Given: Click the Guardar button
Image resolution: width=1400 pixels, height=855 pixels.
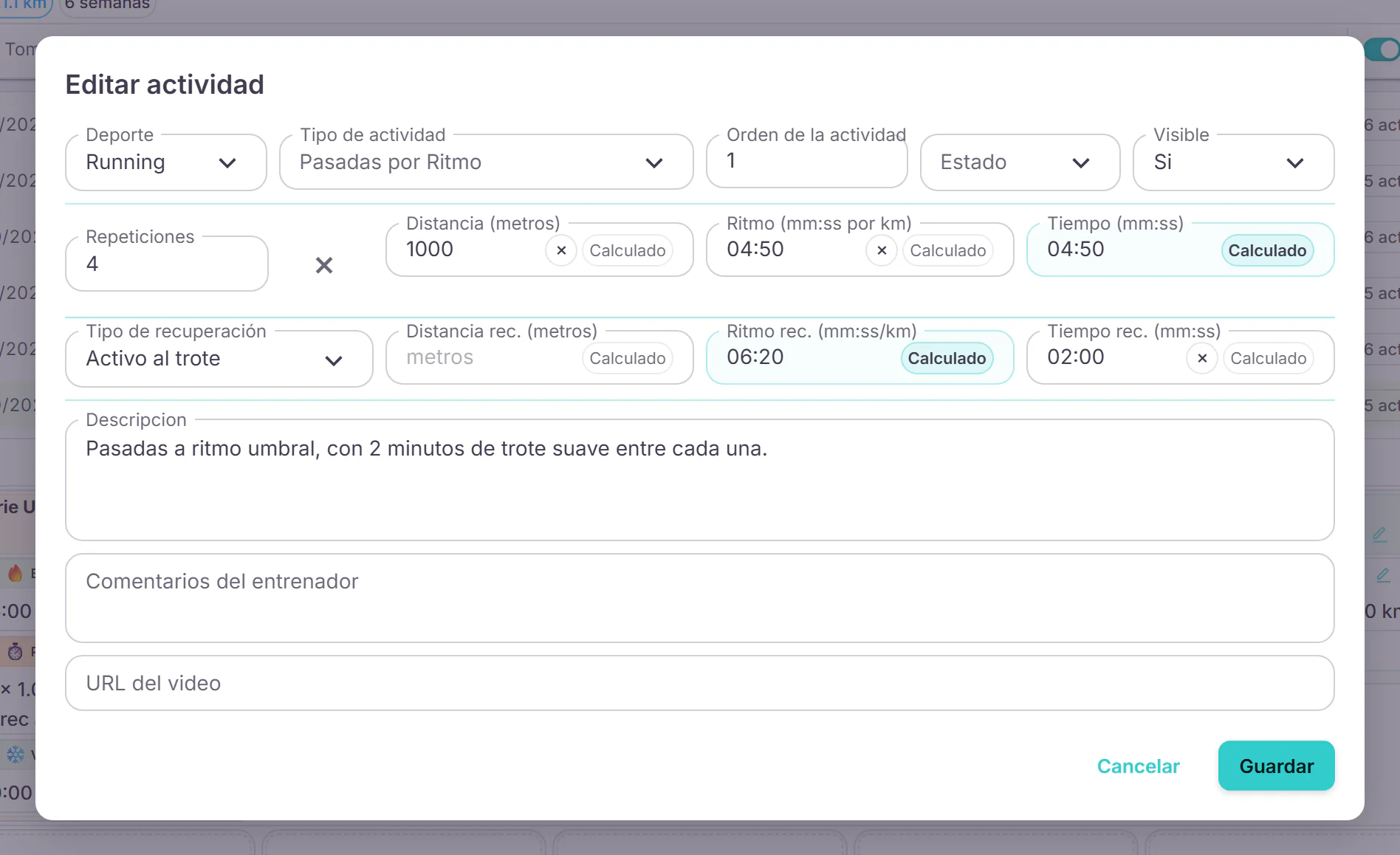Looking at the screenshot, I should pos(1277,766).
